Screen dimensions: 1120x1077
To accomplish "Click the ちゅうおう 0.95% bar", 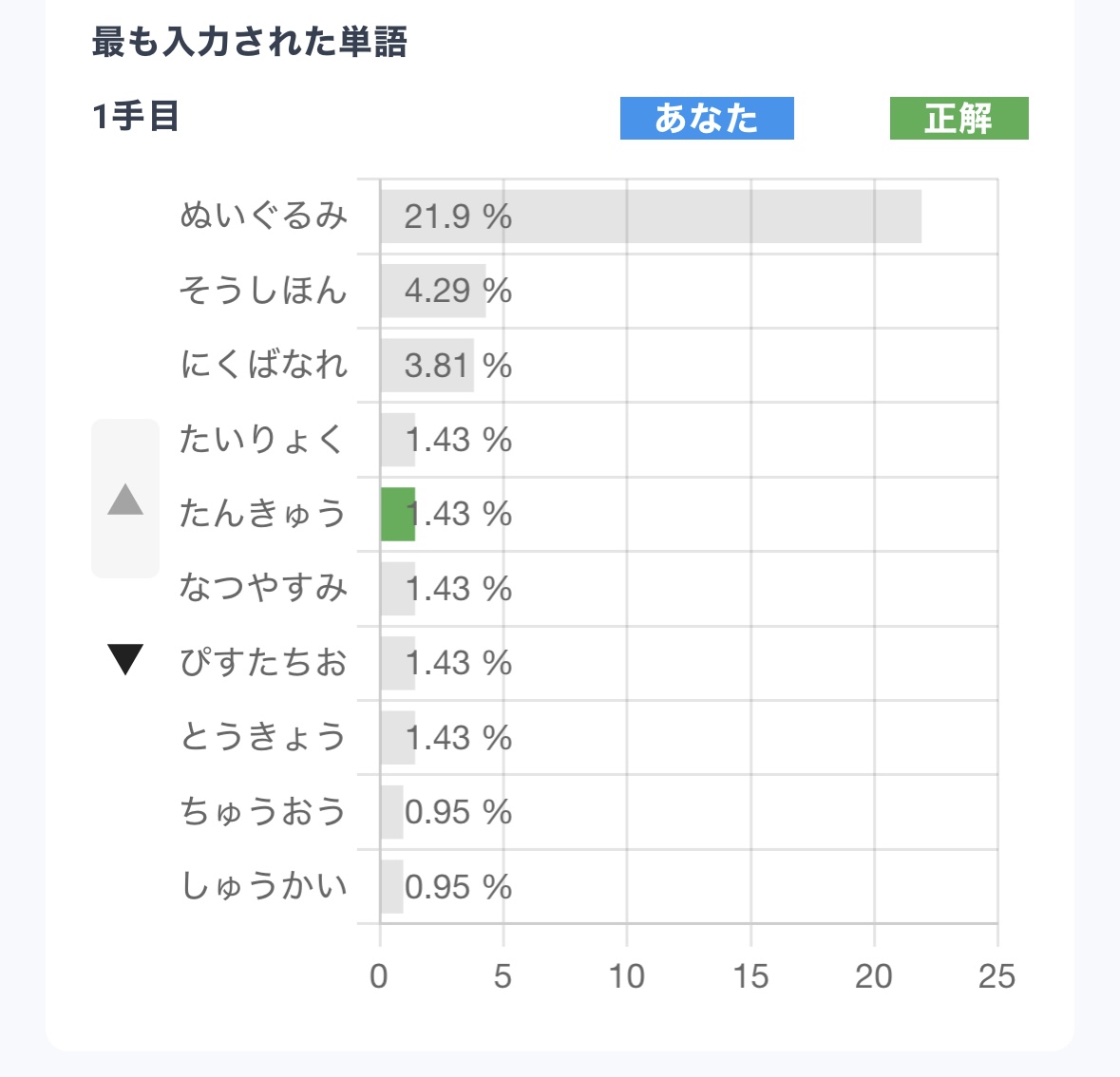I will click(x=392, y=812).
